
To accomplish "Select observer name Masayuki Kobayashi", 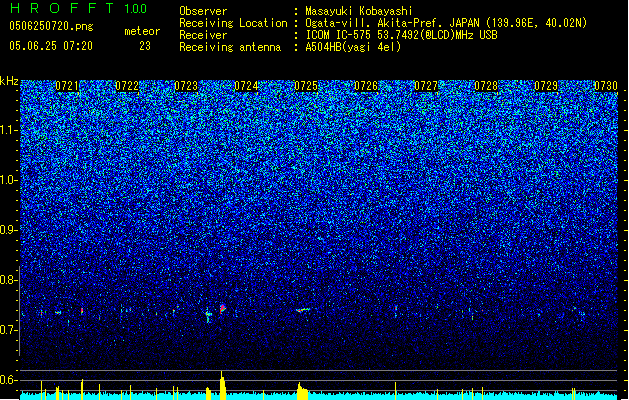I will (x=359, y=11).
